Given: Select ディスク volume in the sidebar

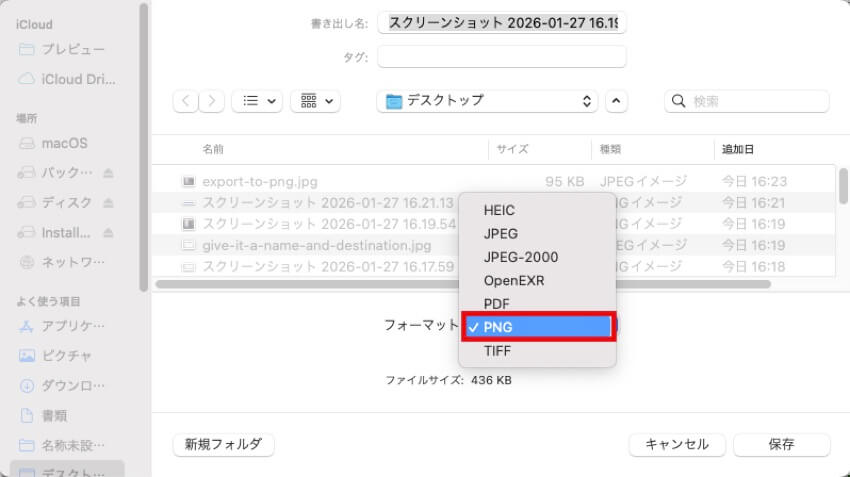Looking at the screenshot, I should 56,203.
